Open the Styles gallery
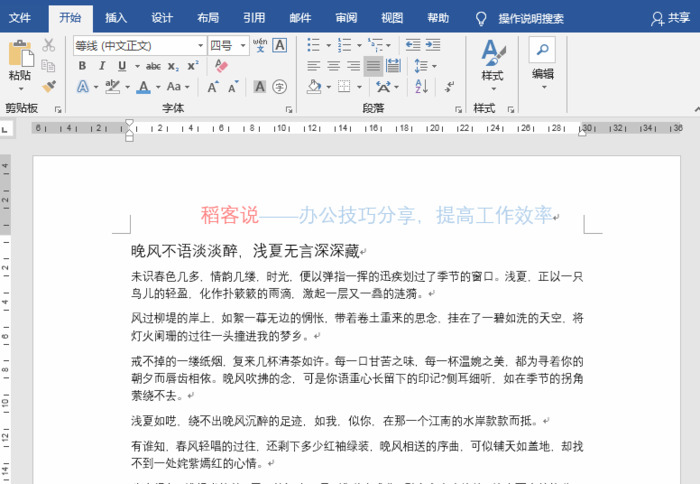Viewport: 700px width, 484px height. coord(493,65)
